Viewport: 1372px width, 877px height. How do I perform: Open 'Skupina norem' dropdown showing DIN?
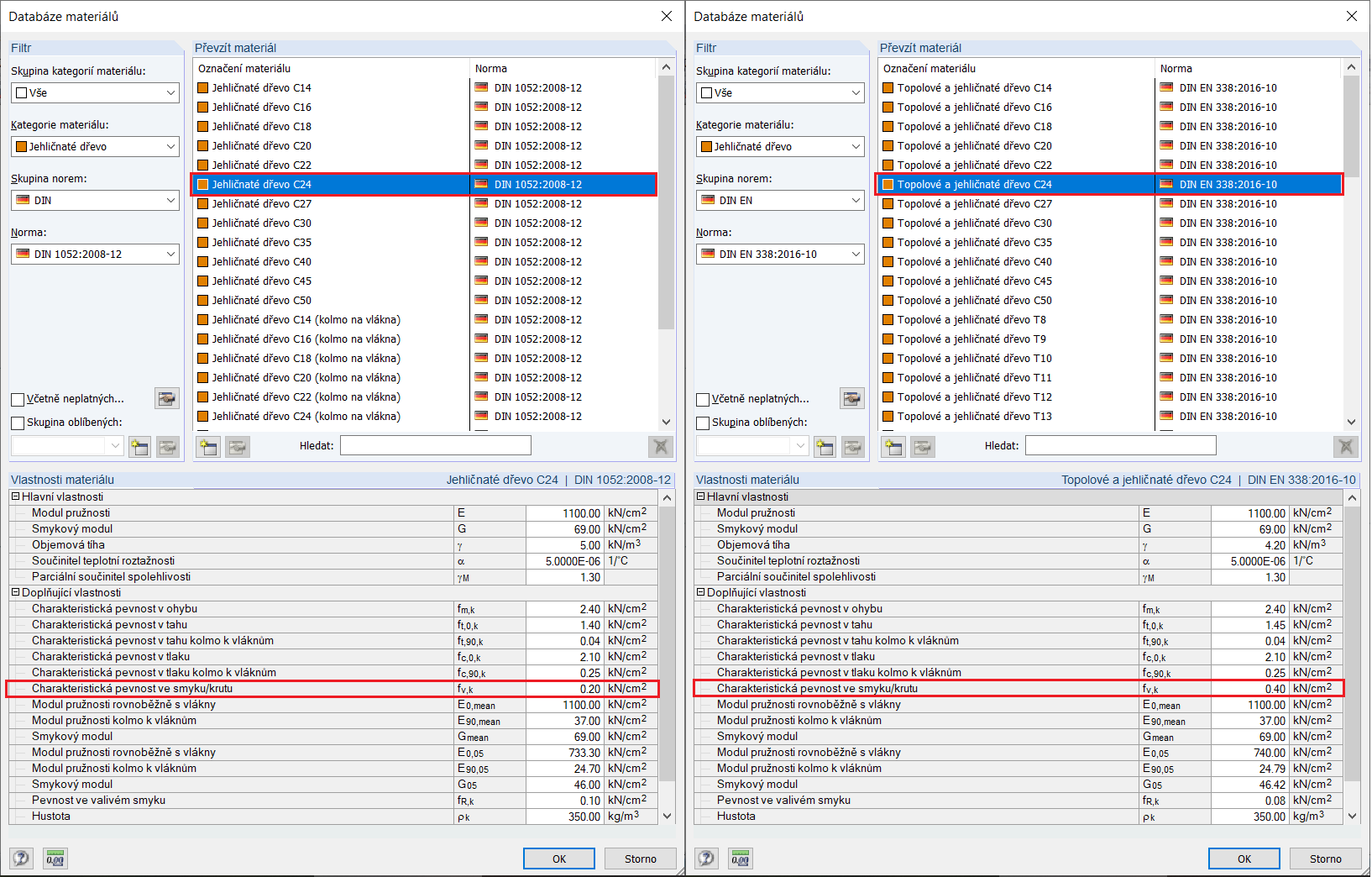click(x=95, y=200)
